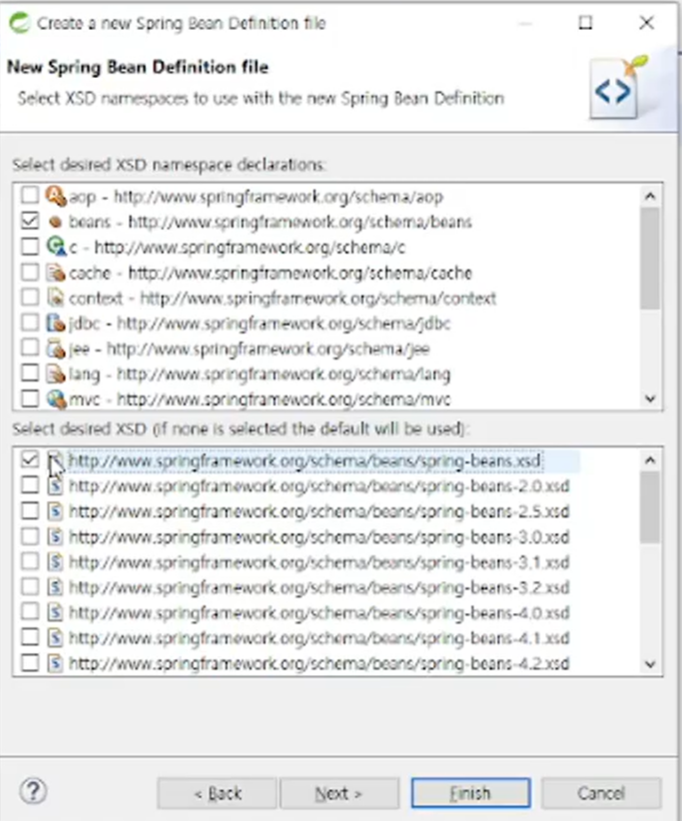Click the beans namespace bean icon
The width and height of the screenshot is (682, 821).
click(55, 222)
